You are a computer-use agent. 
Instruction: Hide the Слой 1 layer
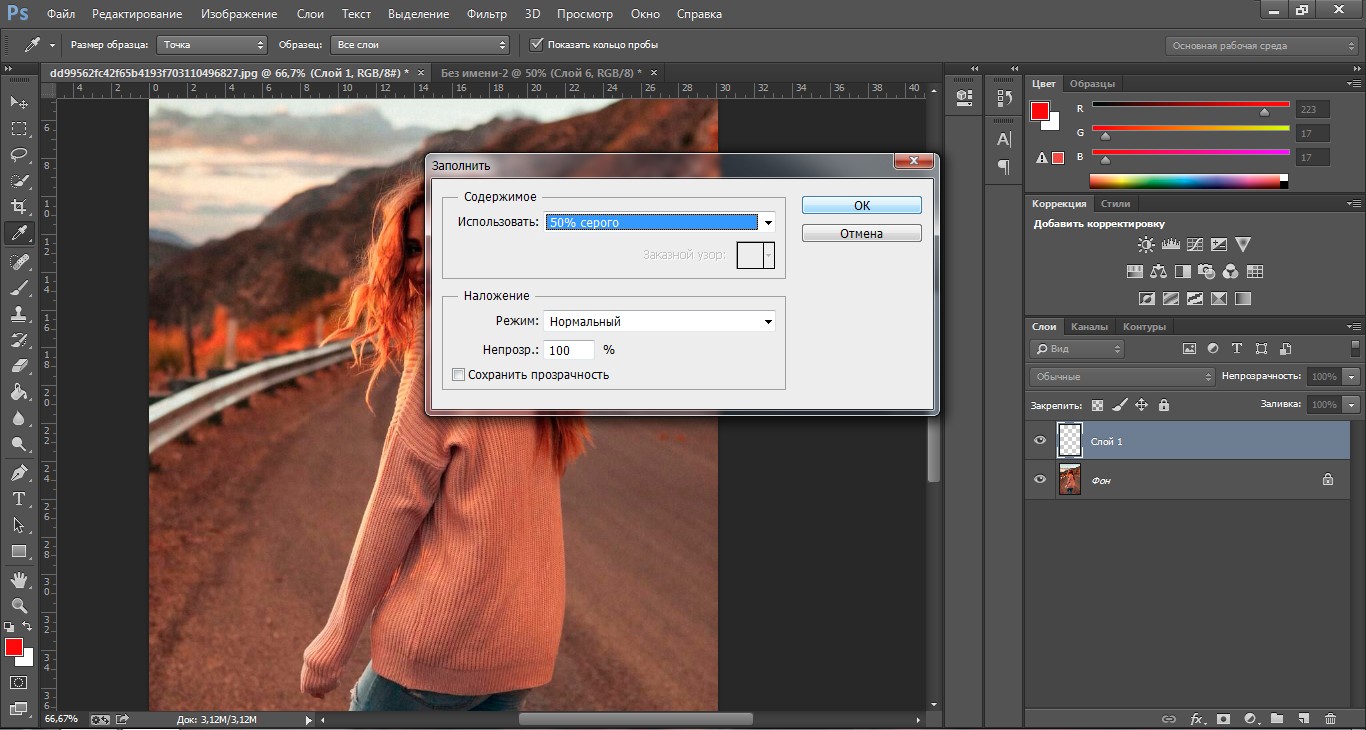pos(1040,441)
